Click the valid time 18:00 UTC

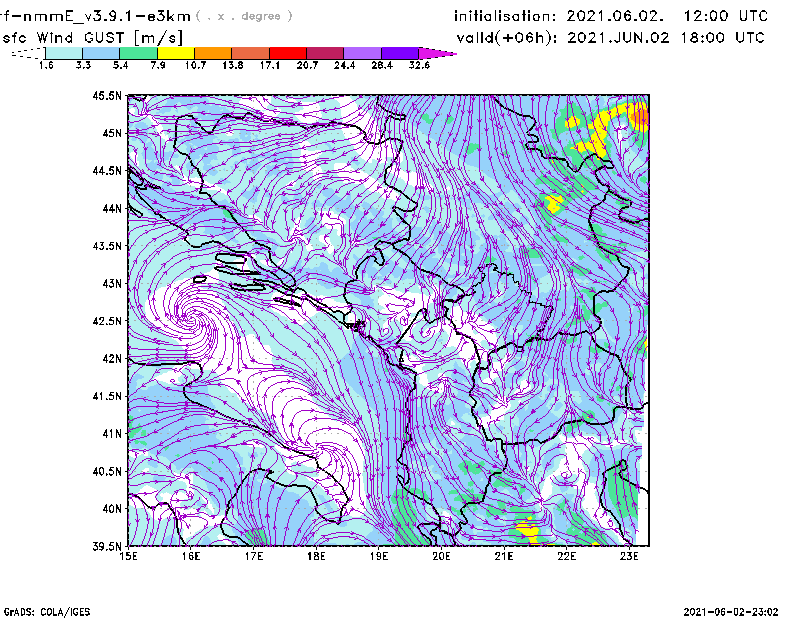click(722, 38)
